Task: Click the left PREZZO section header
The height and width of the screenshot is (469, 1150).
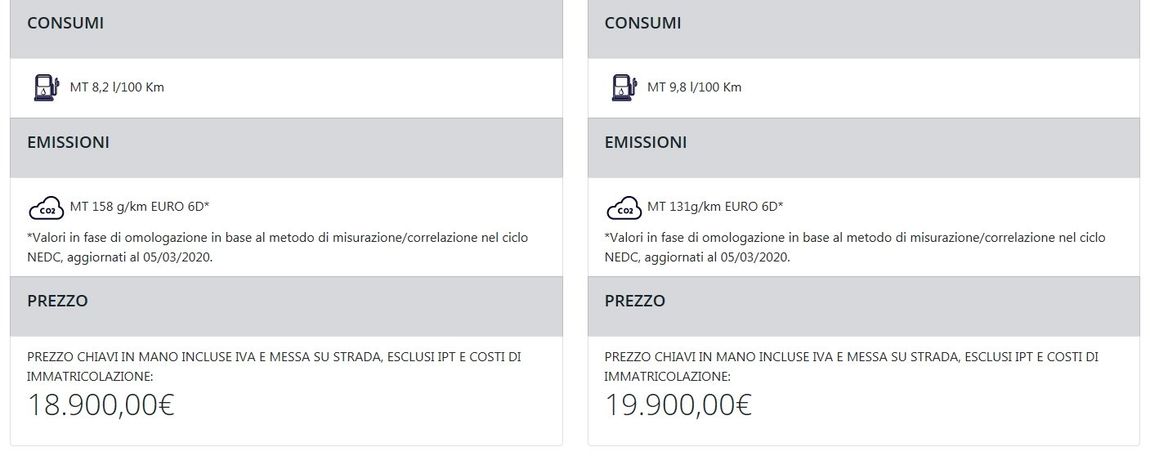Action: tap(286, 307)
